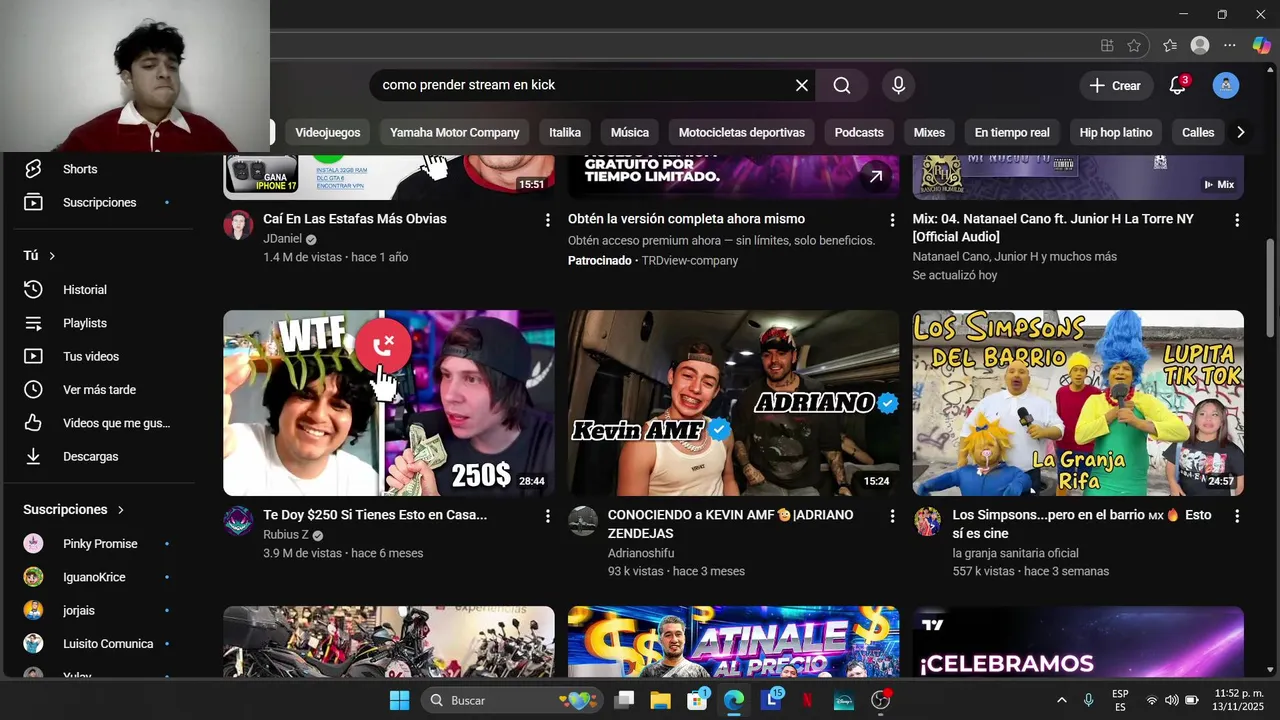Select the Yamaha Motor Company chip
Viewport: 1280px width, 720px height.
point(455,132)
